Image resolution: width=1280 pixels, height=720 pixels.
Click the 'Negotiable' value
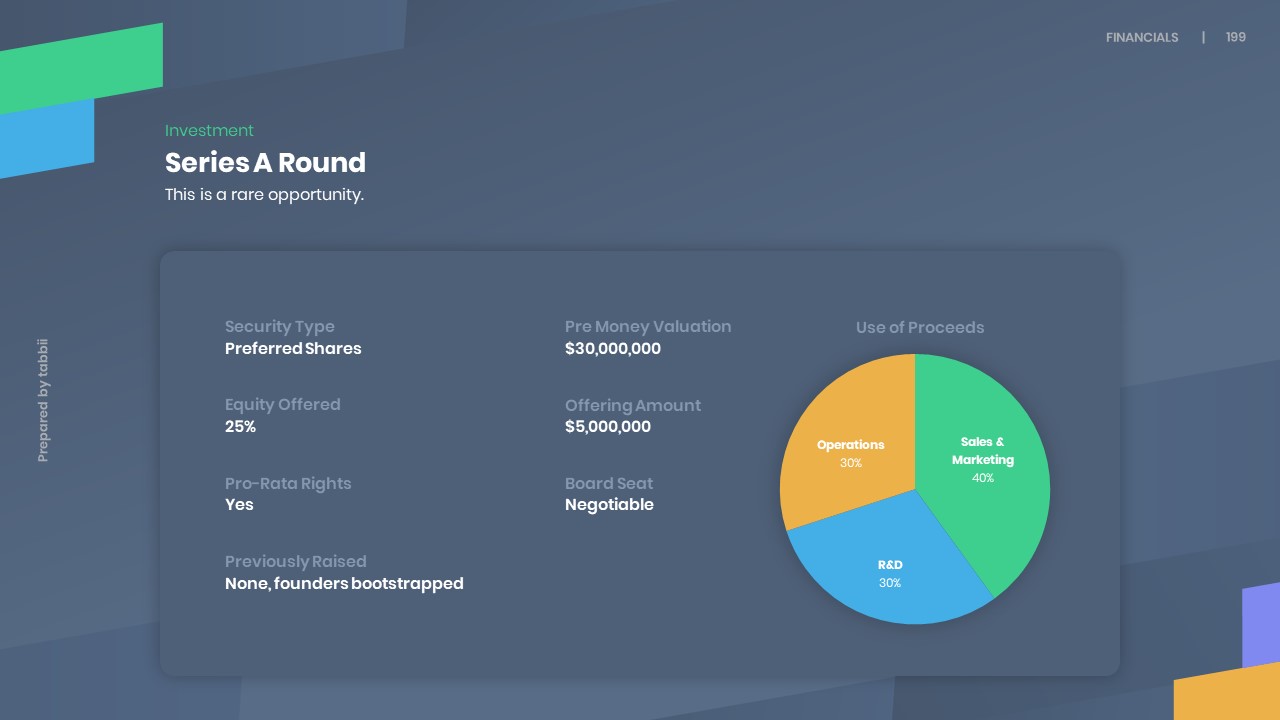(x=609, y=504)
